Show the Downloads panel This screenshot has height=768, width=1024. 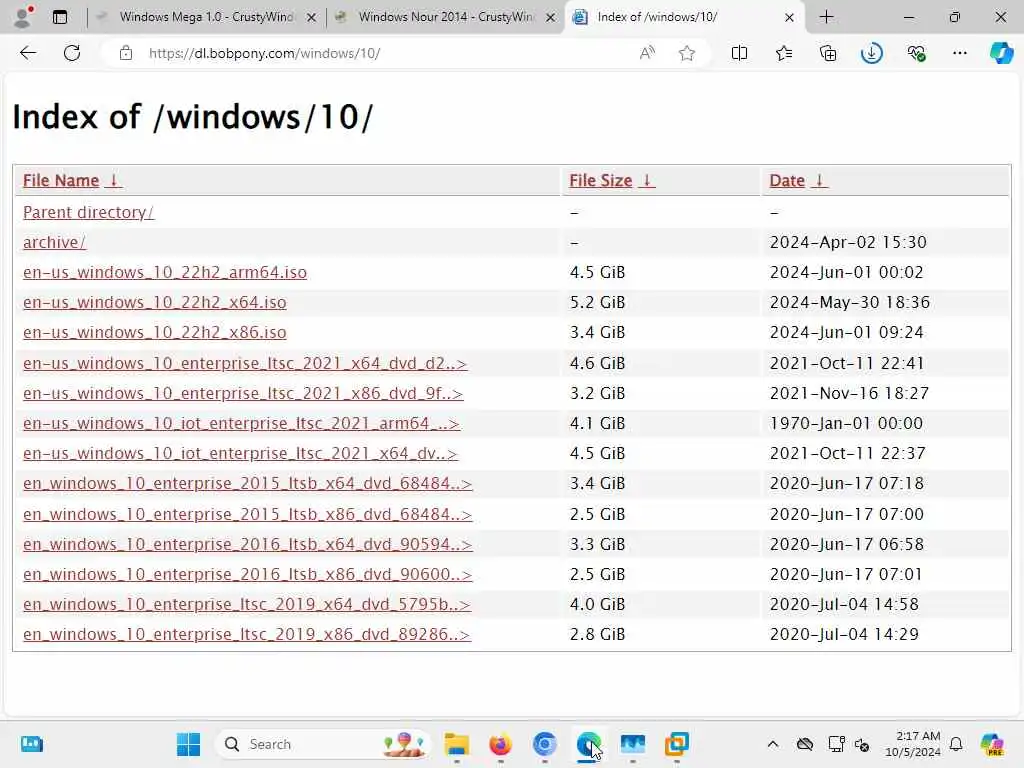click(872, 53)
